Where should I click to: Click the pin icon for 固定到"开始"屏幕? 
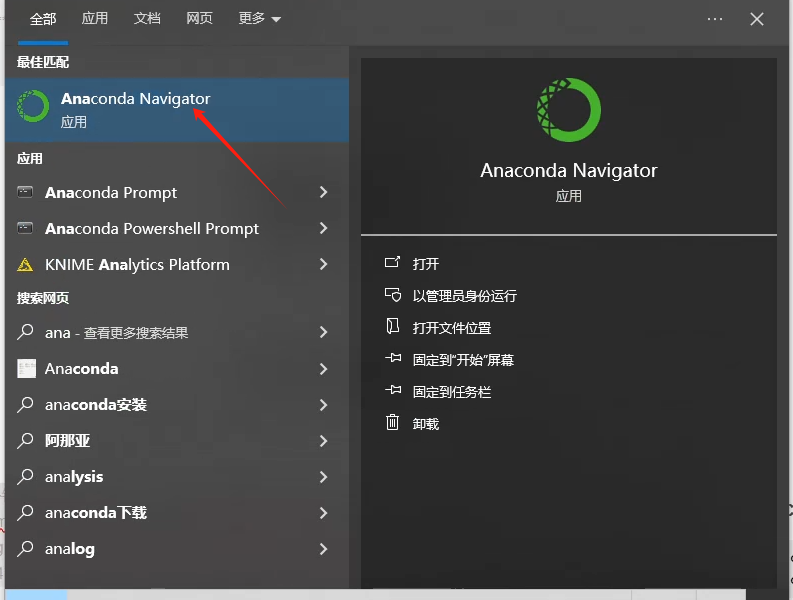click(393, 359)
